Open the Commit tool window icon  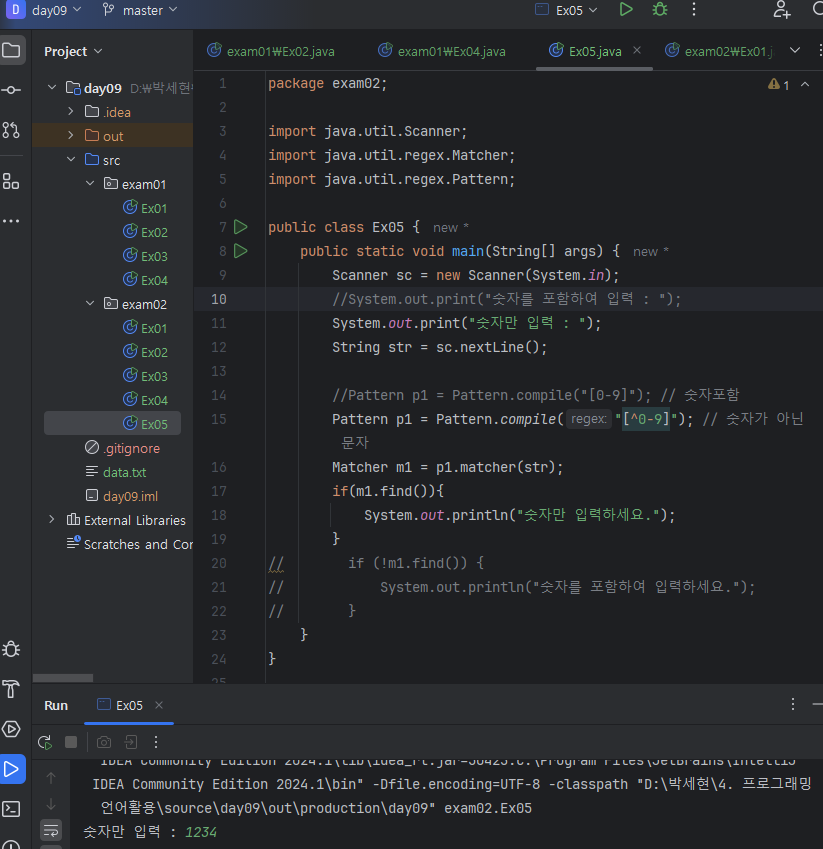point(11,90)
